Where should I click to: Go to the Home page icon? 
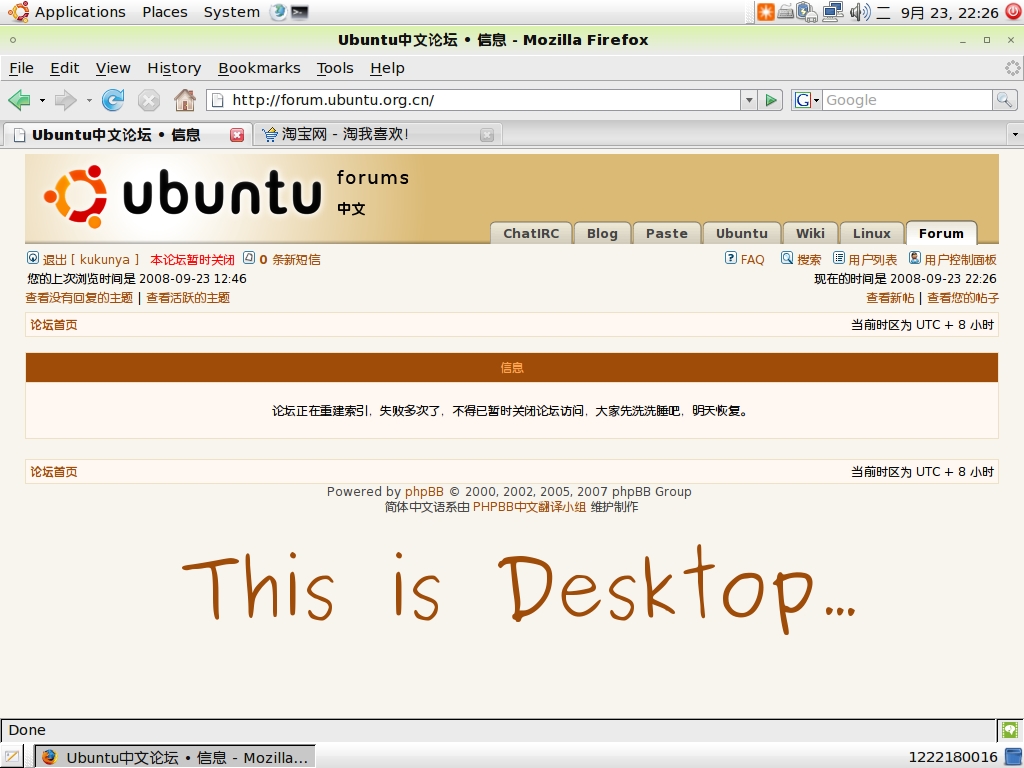pos(185,100)
